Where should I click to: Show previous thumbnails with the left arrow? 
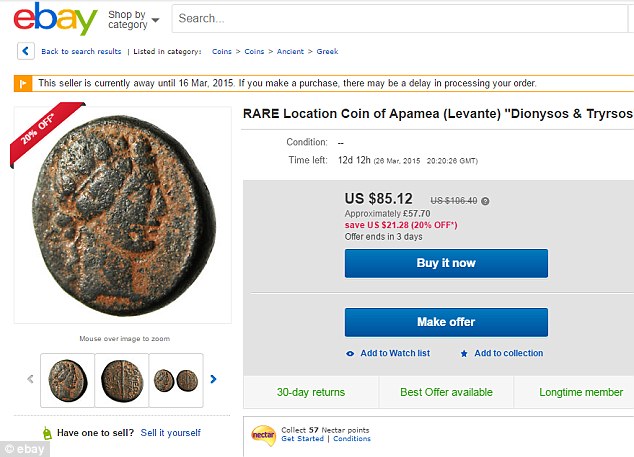[30, 379]
